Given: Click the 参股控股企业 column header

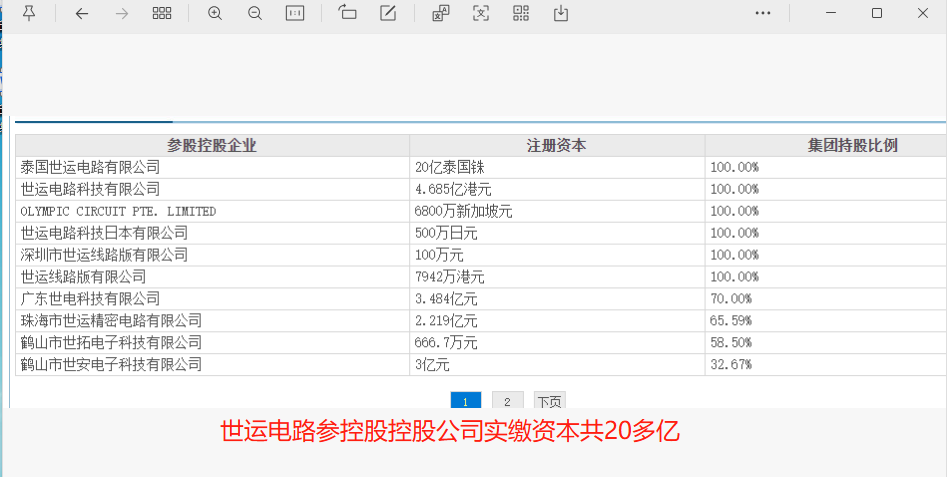Looking at the screenshot, I should [212, 145].
